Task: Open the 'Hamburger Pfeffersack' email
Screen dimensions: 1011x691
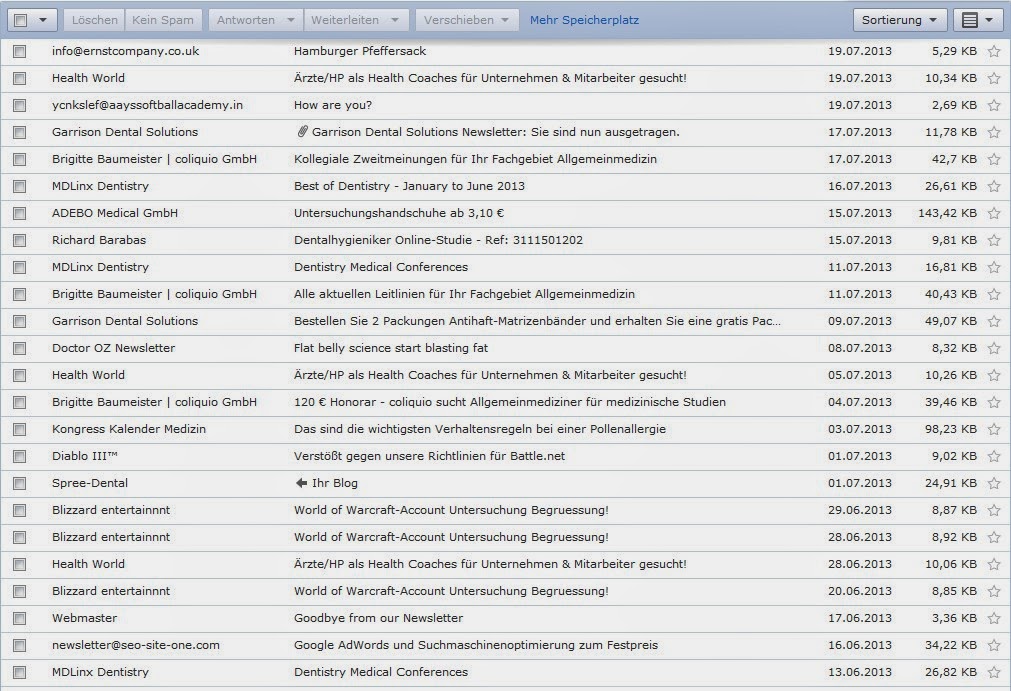Action: (x=360, y=51)
